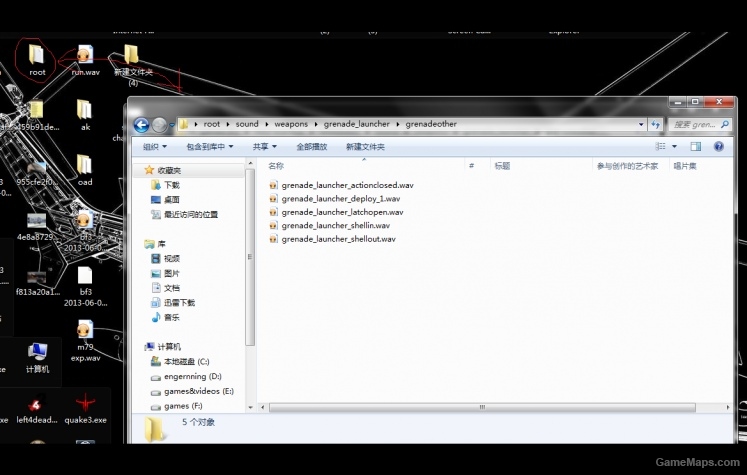Select the 计算机 desktop icon
Image resolution: width=747 pixels, height=475 pixels.
point(37,358)
